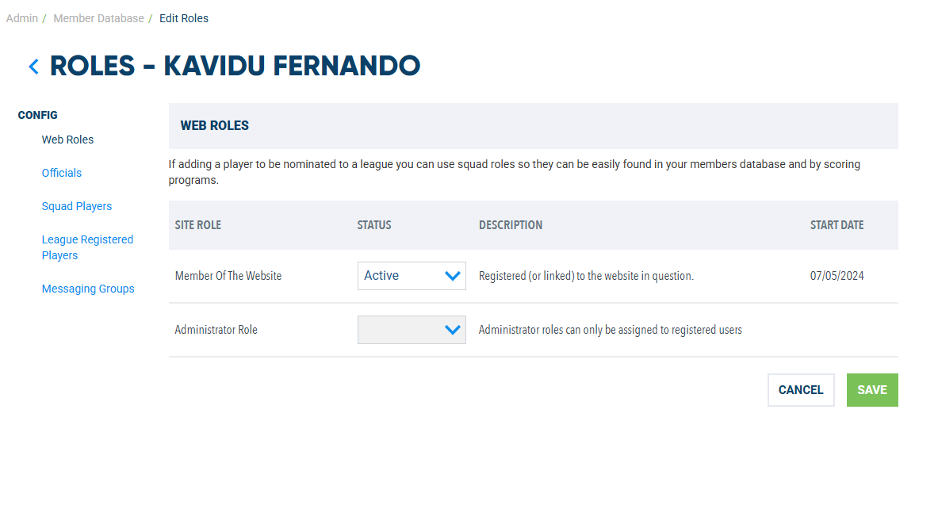The width and height of the screenshot is (938, 510).
Task: Open the Member Database breadcrumb
Action: [98, 18]
